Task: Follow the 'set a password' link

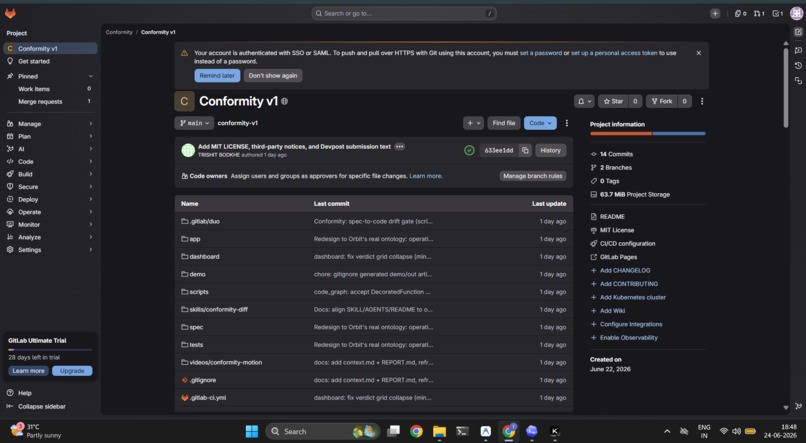Action: 541,53
